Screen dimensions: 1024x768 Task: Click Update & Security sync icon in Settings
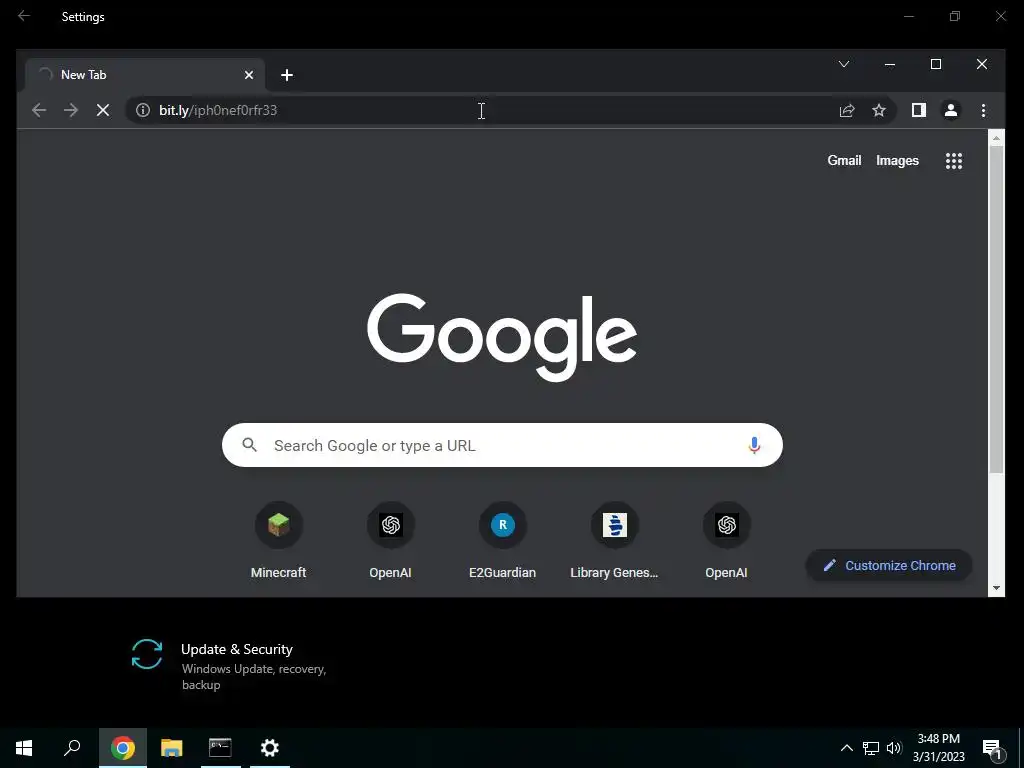click(x=146, y=654)
